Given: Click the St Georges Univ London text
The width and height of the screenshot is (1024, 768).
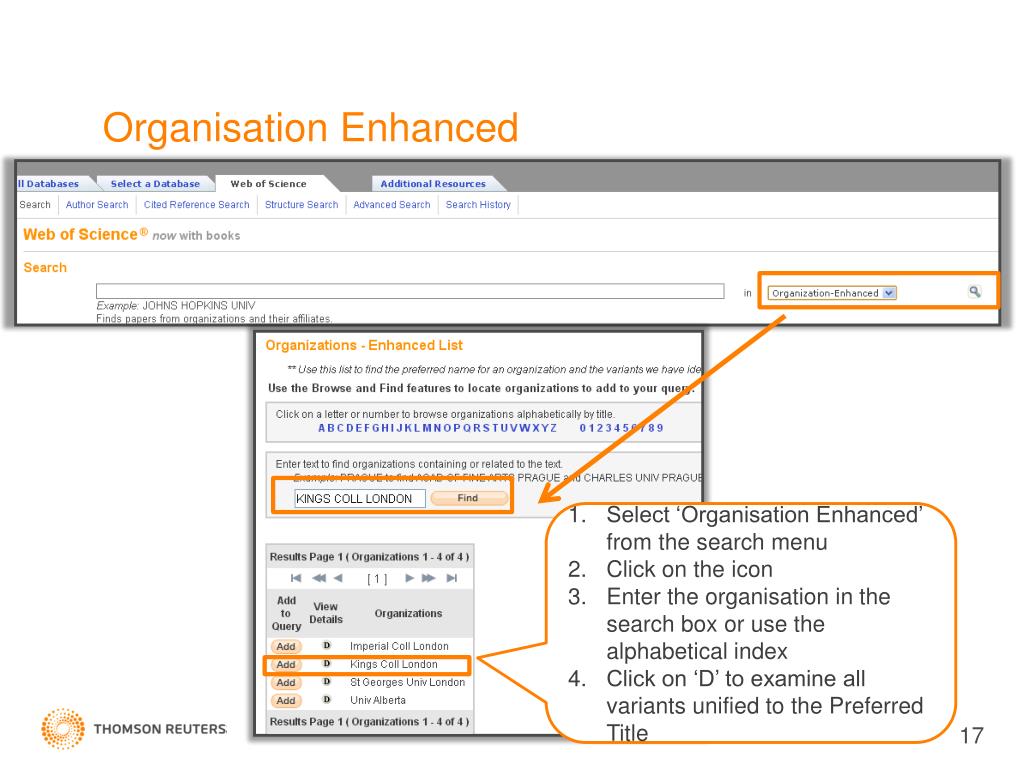Looking at the screenshot, I should click(408, 682).
